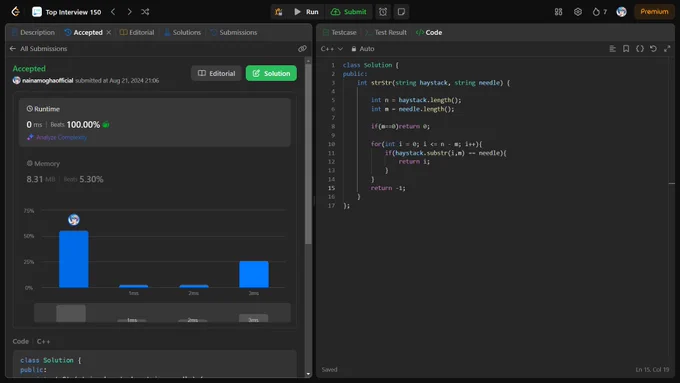The image size is (680, 383).
Task: Expand the editor to fullscreen
Action: tap(667, 49)
